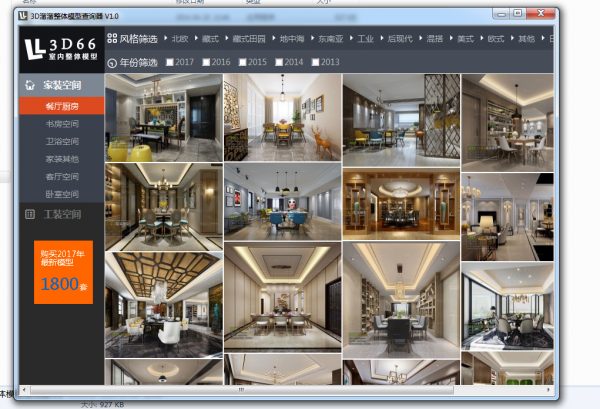This screenshot has height=409, width=600.
Task: Enable the 2015 year filter checkbox
Action: [240, 62]
